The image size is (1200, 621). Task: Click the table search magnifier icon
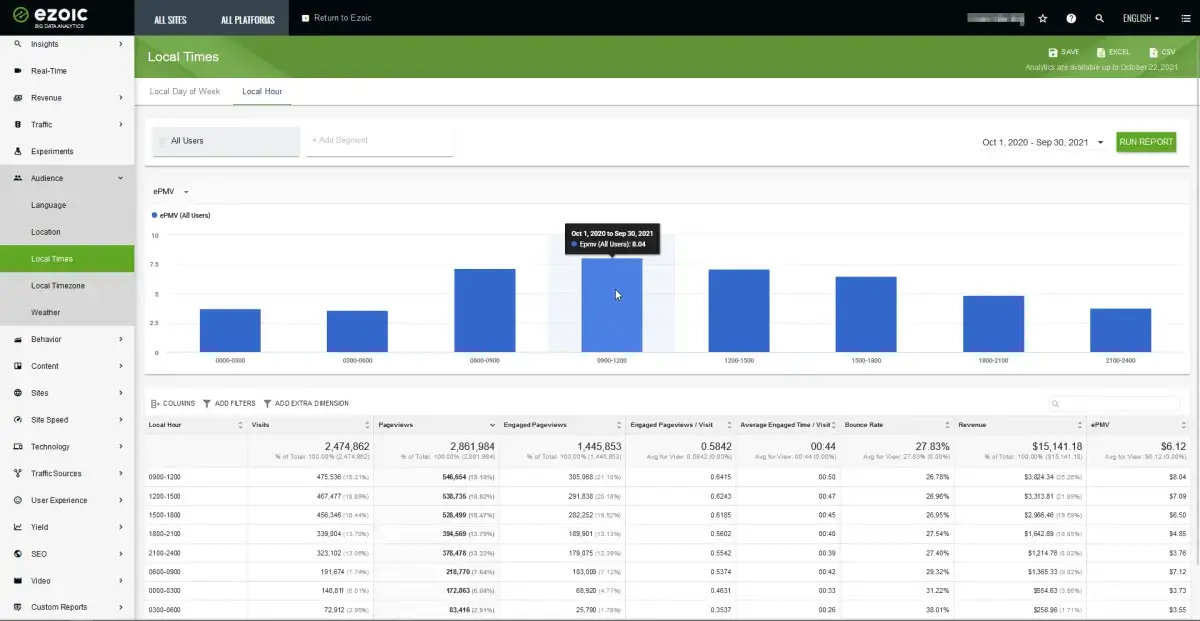pyautogui.click(x=1056, y=404)
